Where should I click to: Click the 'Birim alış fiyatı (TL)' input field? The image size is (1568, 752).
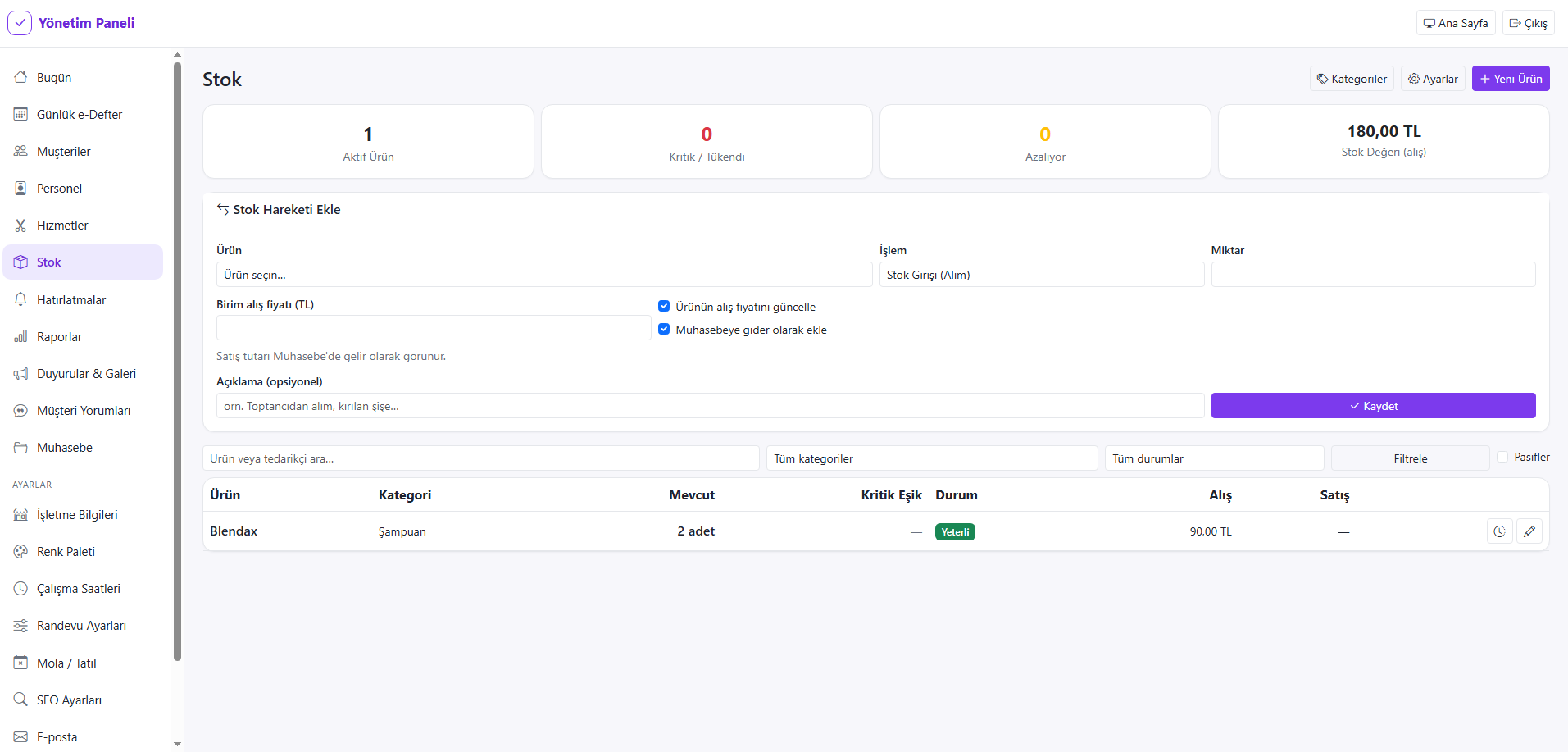(434, 328)
